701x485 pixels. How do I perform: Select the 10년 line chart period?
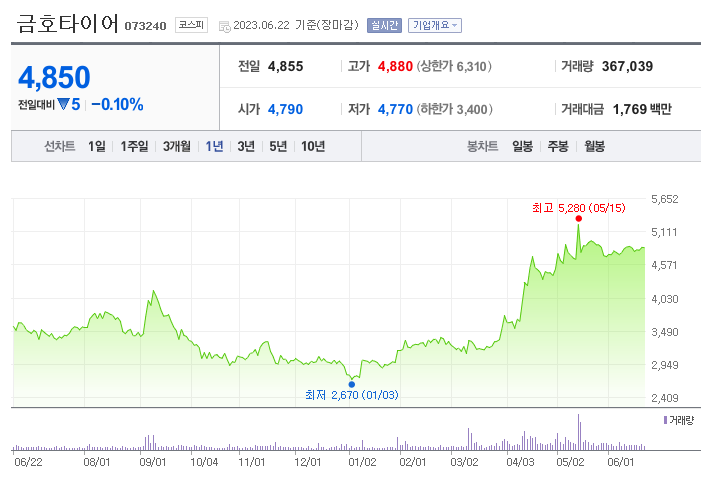313,146
